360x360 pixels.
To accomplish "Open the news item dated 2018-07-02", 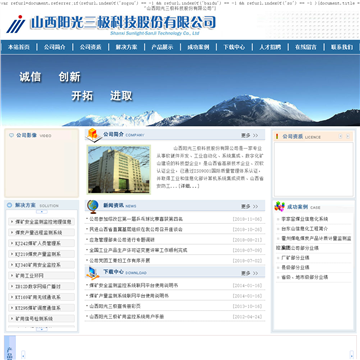I will coord(120,261).
